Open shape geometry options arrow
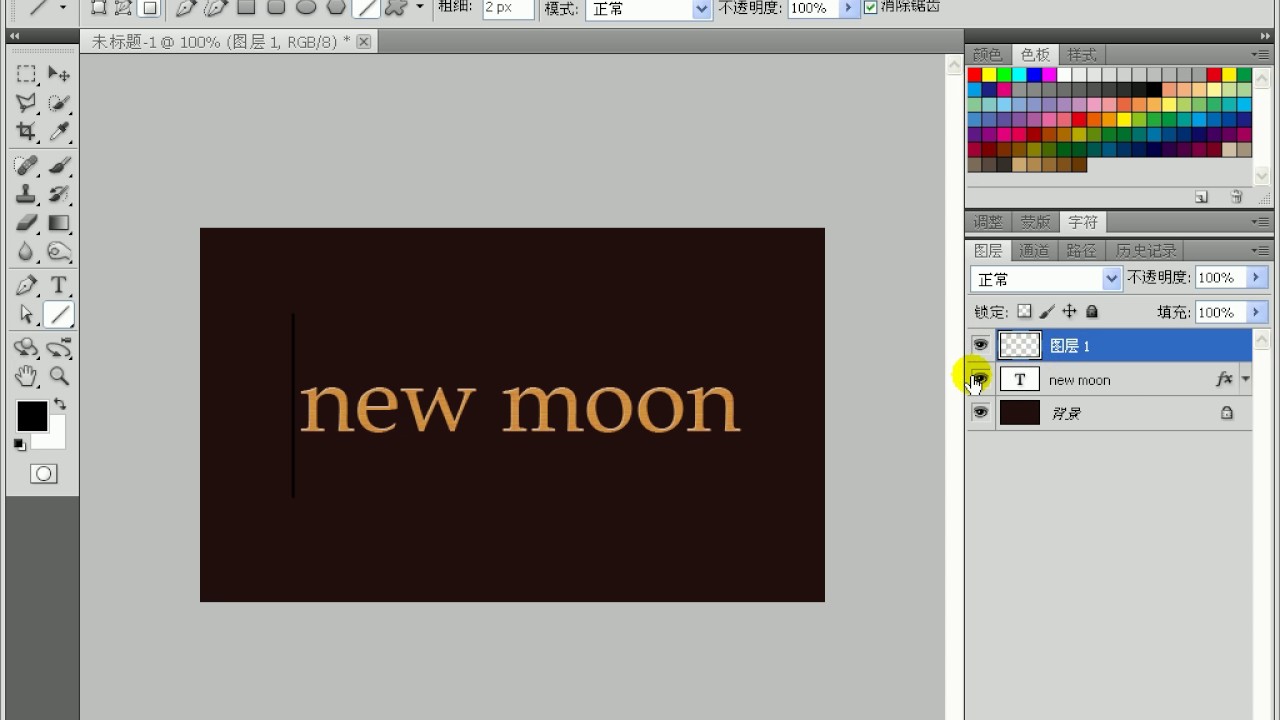Viewport: 1280px width, 720px height. click(420, 7)
